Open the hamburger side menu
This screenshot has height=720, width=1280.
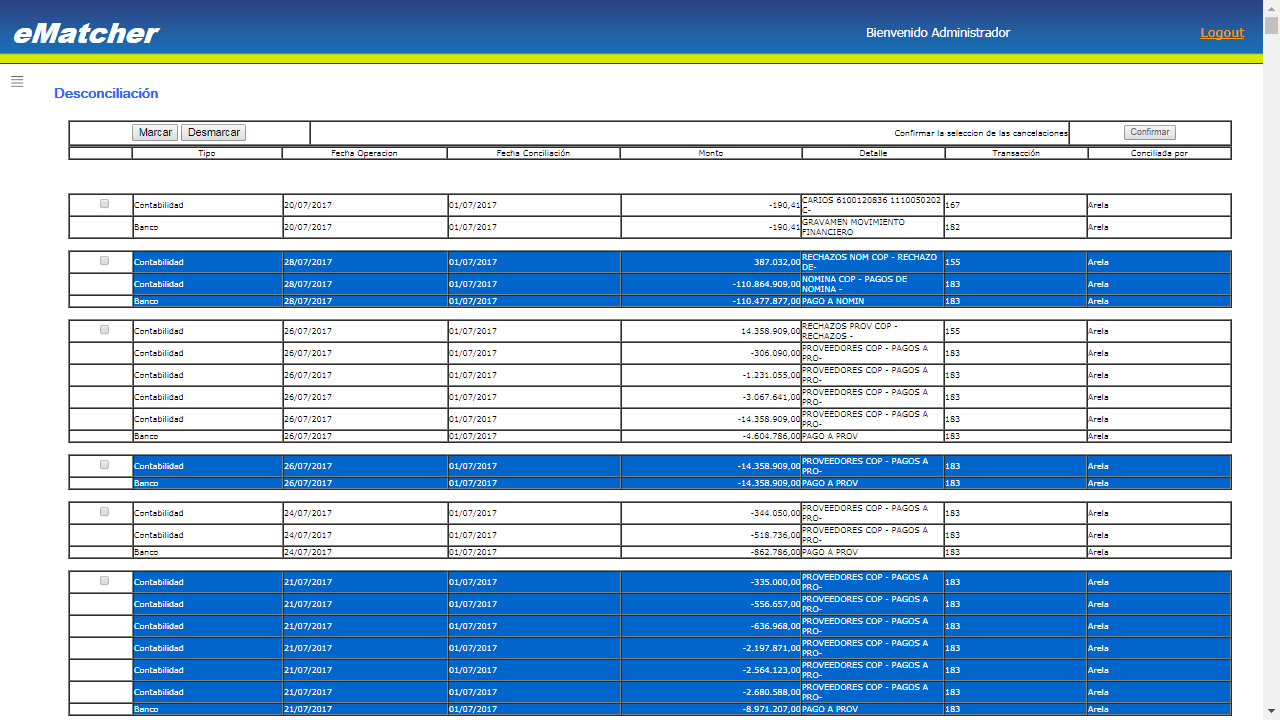pyautogui.click(x=17, y=82)
